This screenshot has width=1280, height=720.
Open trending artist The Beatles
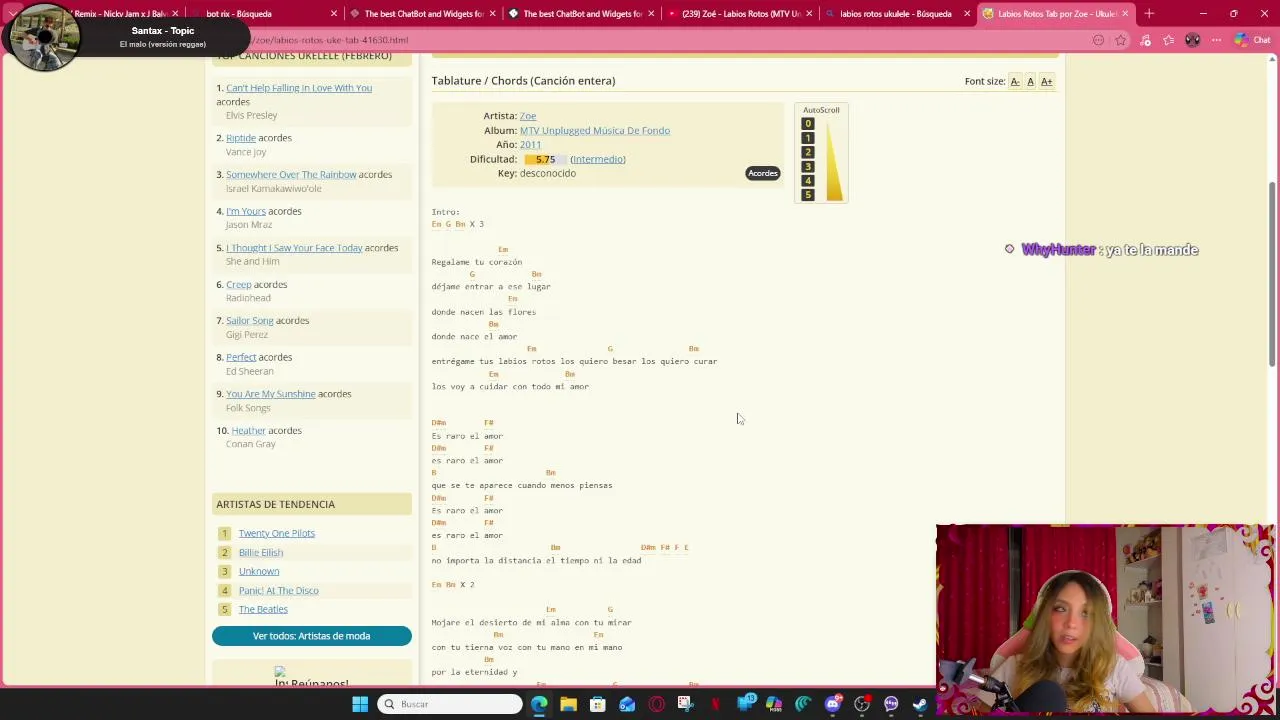click(263, 609)
